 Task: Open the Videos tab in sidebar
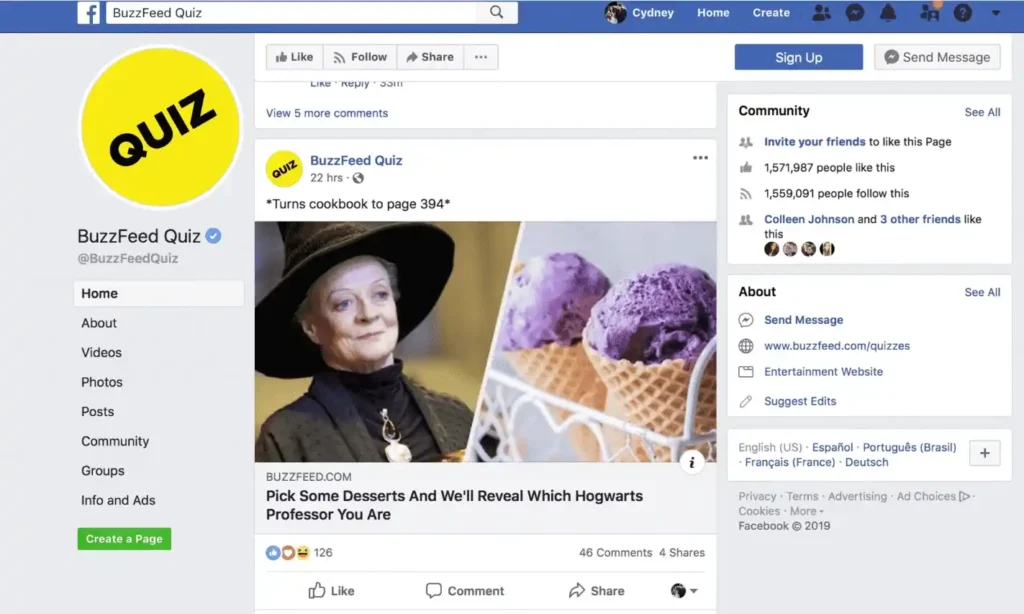(101, 352)
